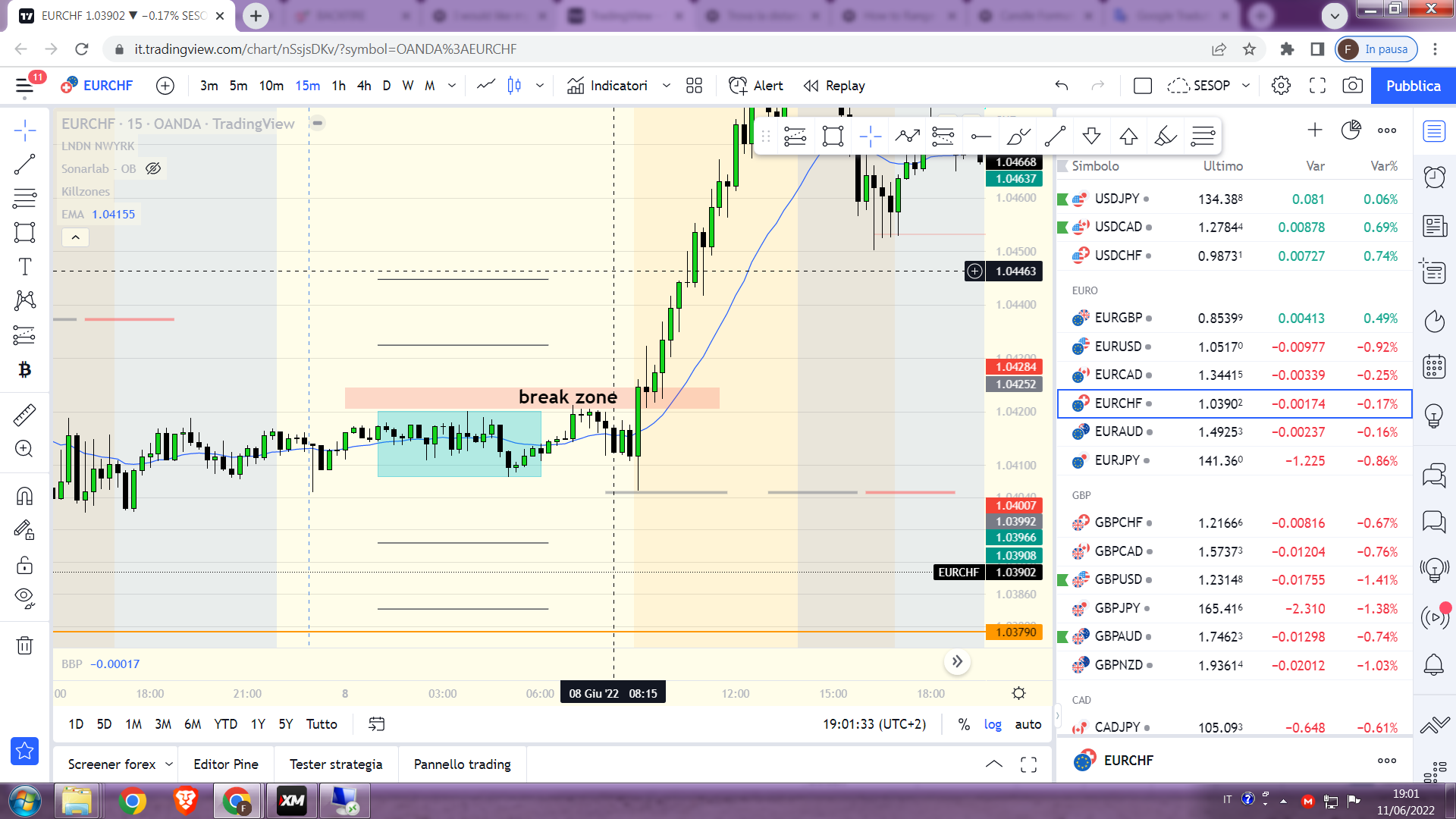Select EURUSD in the watchlist
This screenshot has height=819, width=1456.
click(1235, 347)
